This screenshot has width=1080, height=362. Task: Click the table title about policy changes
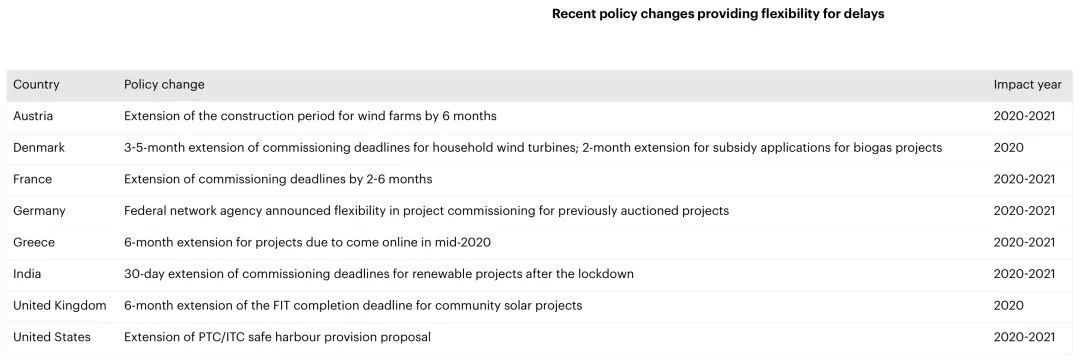coord(718,14)
